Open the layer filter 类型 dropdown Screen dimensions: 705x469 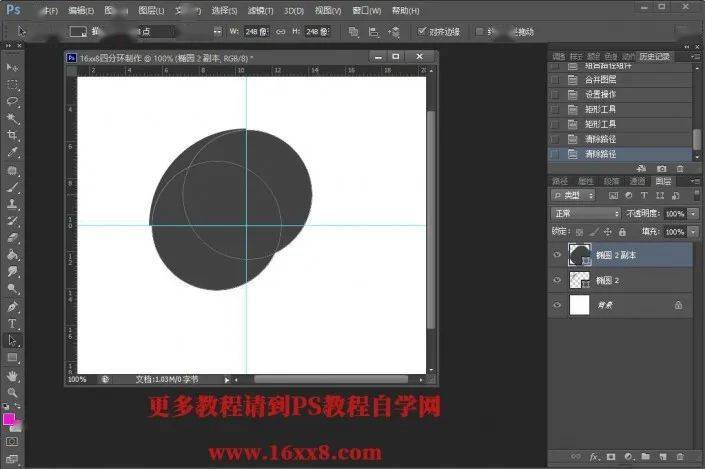(573, 196)
